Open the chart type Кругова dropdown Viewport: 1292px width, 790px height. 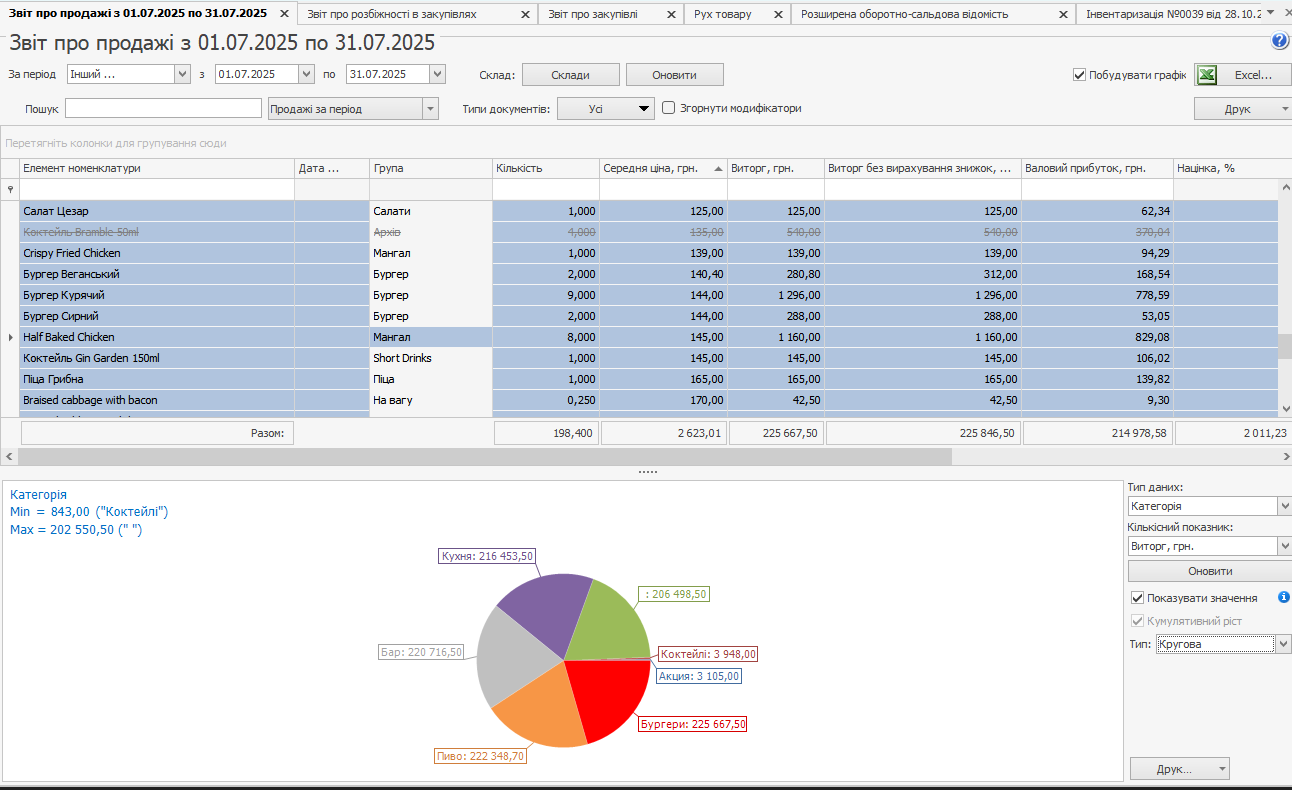click(1283, 644)
